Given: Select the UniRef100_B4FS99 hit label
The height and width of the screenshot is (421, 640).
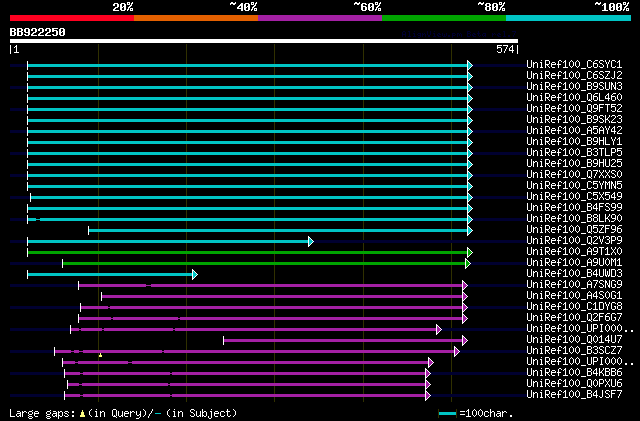Looking at the screenshot, I should click(x=574, y=207).
